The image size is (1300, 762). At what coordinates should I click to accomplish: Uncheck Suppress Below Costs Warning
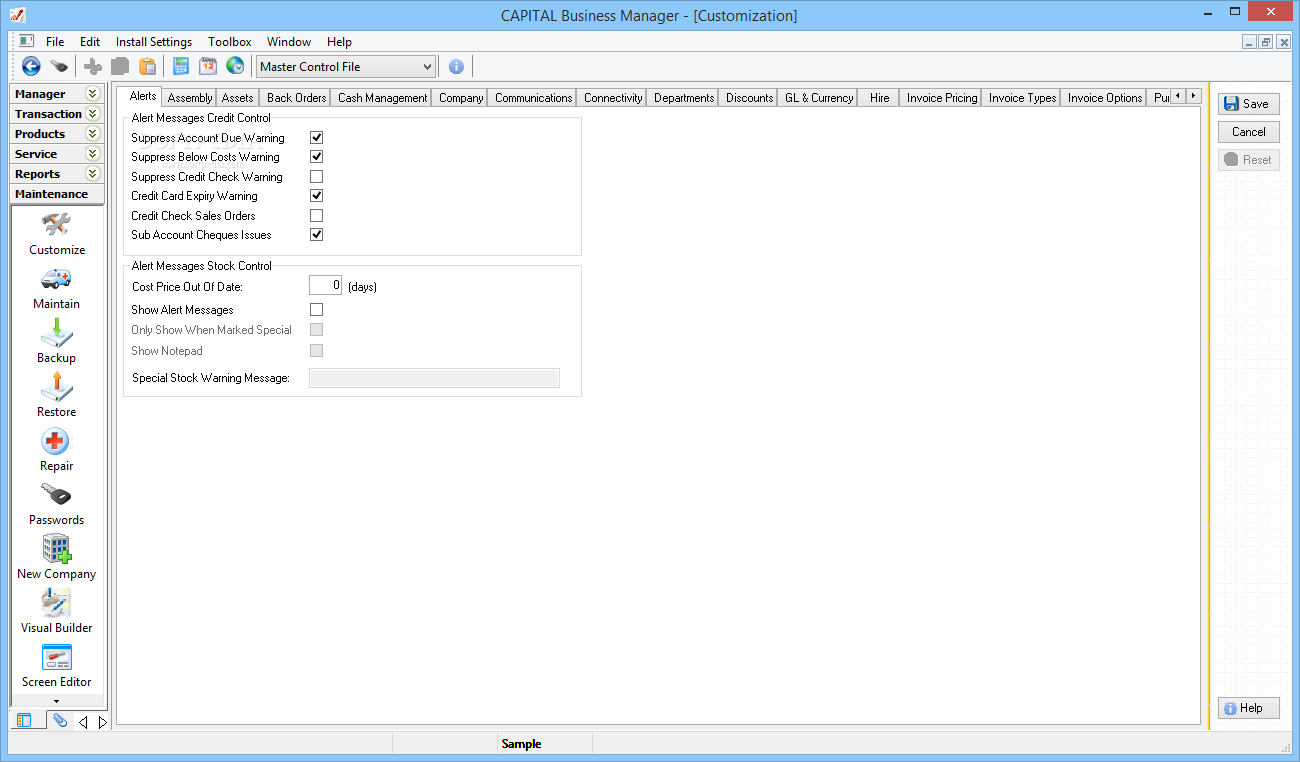tap(316, 157)
